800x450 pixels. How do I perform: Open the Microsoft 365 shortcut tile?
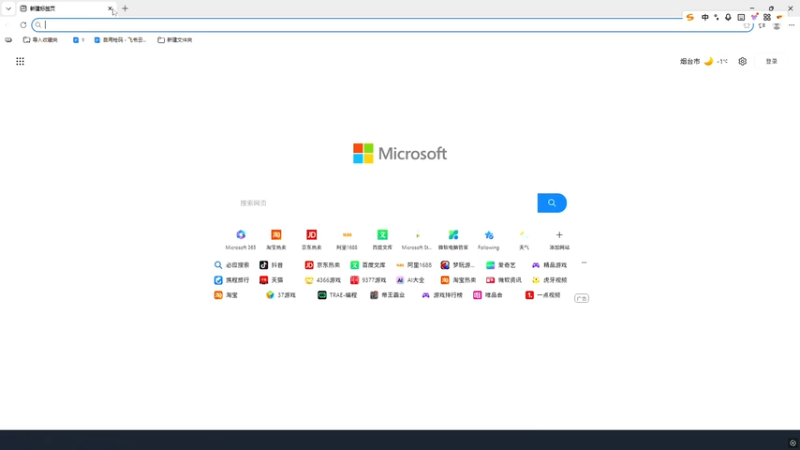240,239
